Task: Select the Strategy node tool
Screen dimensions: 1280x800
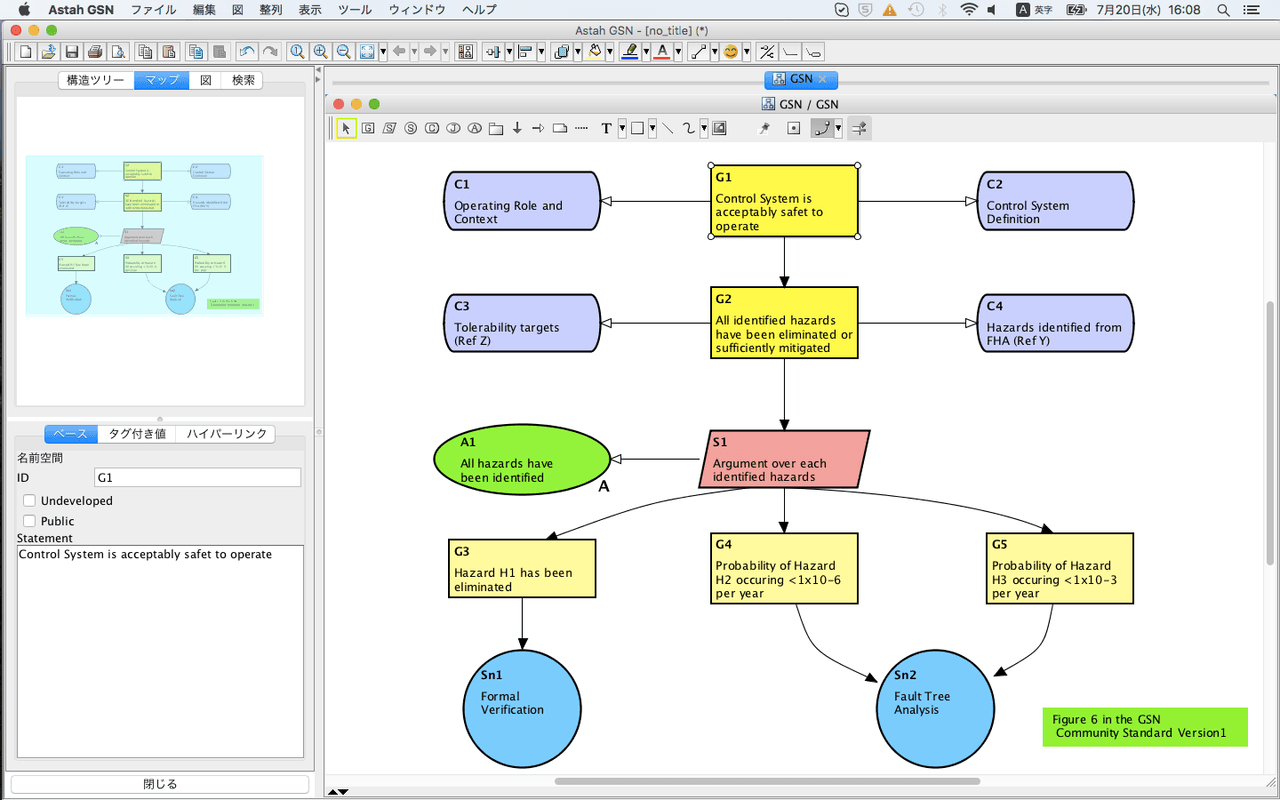Action: (x=389, y=128)
